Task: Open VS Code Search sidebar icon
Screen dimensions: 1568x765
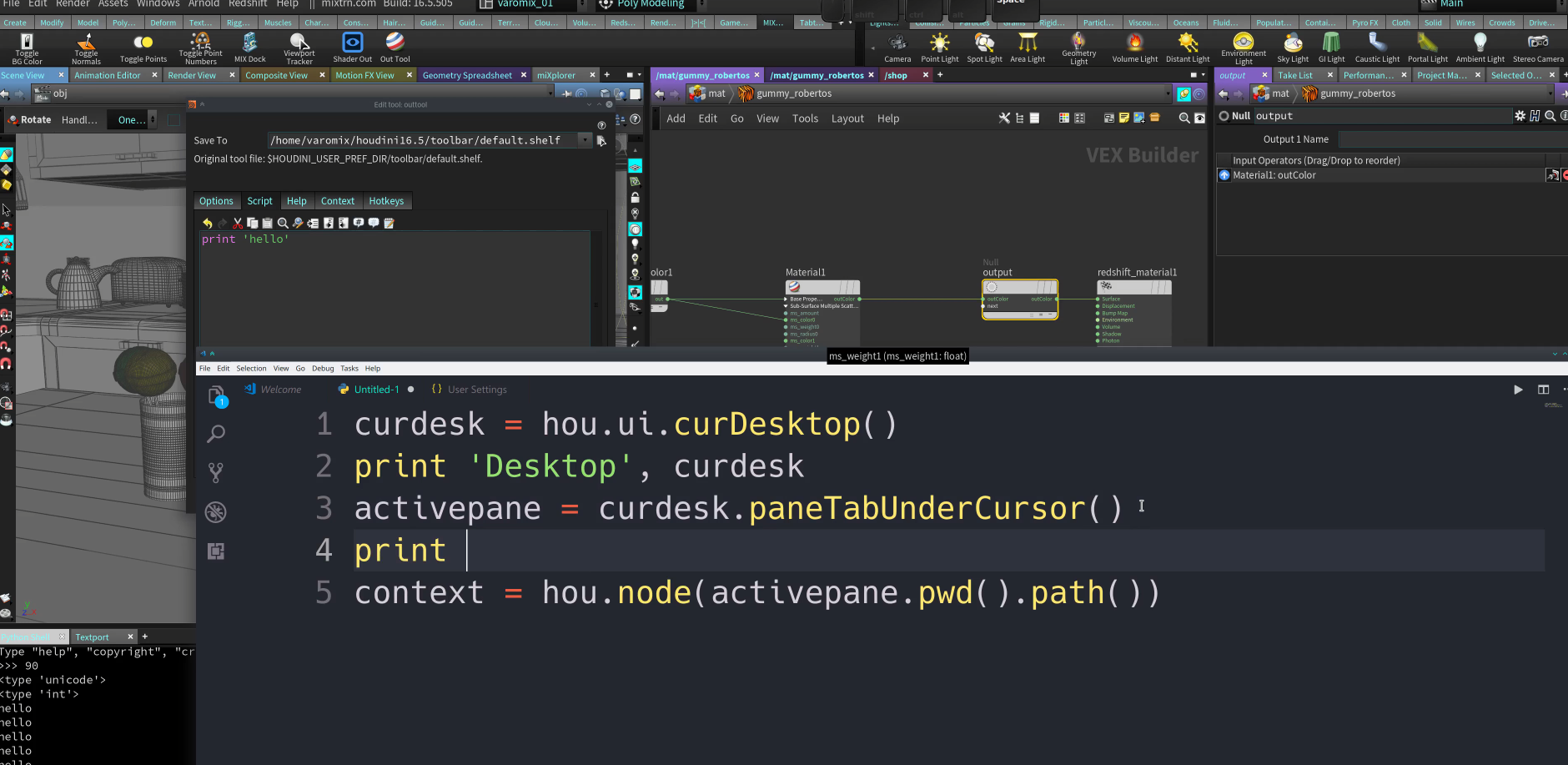Action: coord(216,434)
